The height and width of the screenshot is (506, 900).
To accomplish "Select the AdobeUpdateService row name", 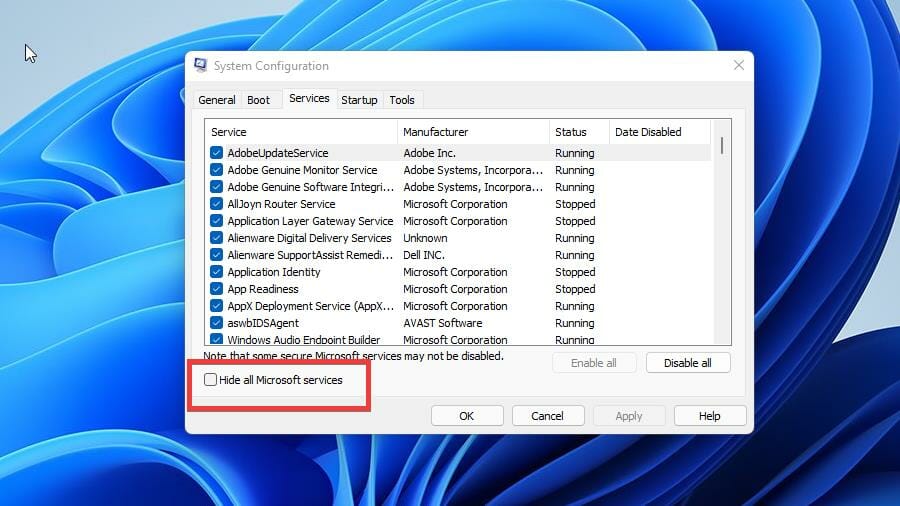I will point(278,153).
